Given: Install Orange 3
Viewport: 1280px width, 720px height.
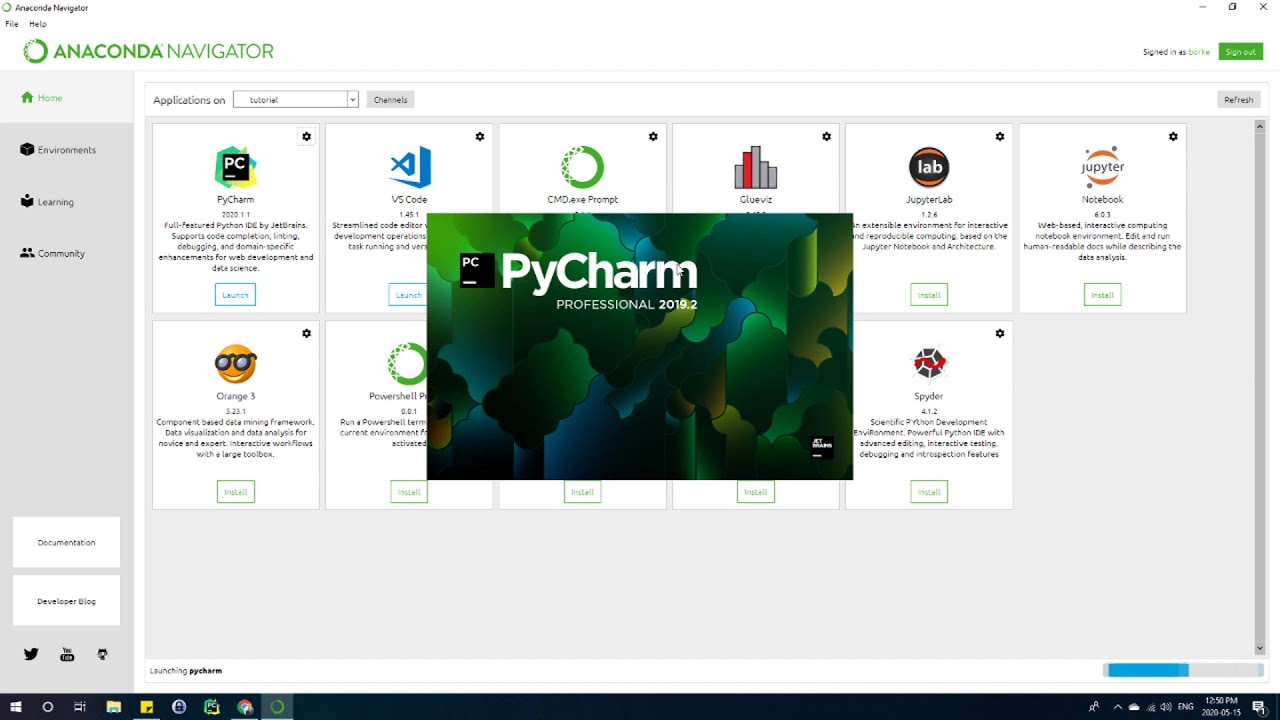Looking at the screenshot, I should pos(236,492).
